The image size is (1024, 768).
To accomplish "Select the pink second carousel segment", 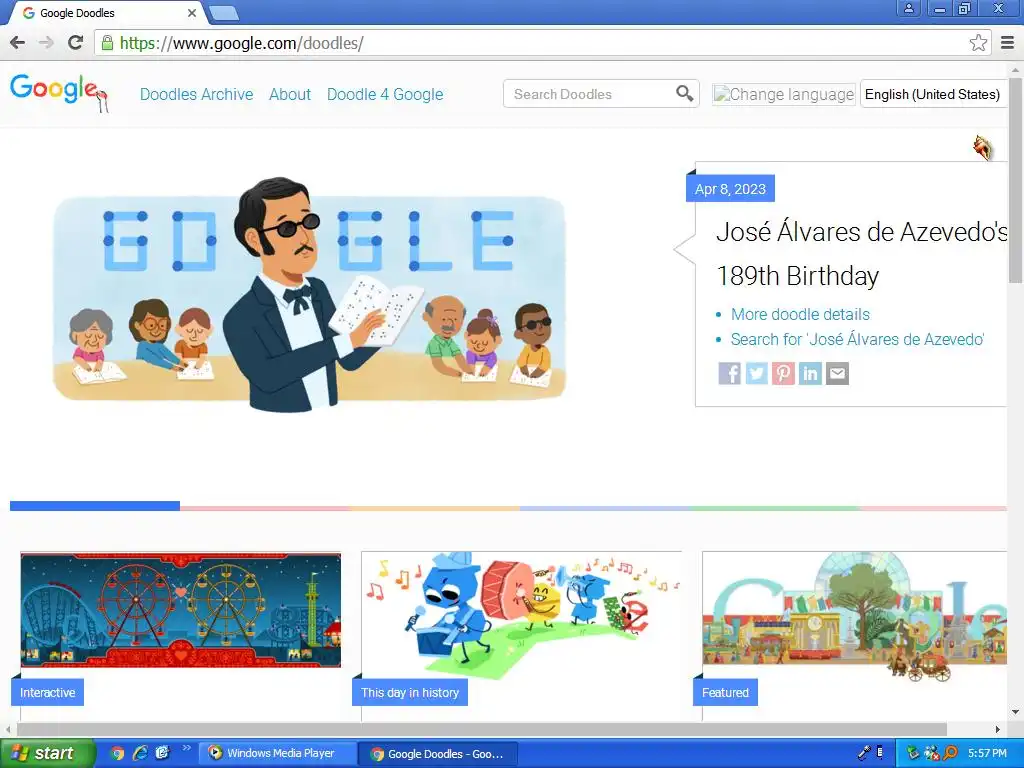I will click(264, 507).
